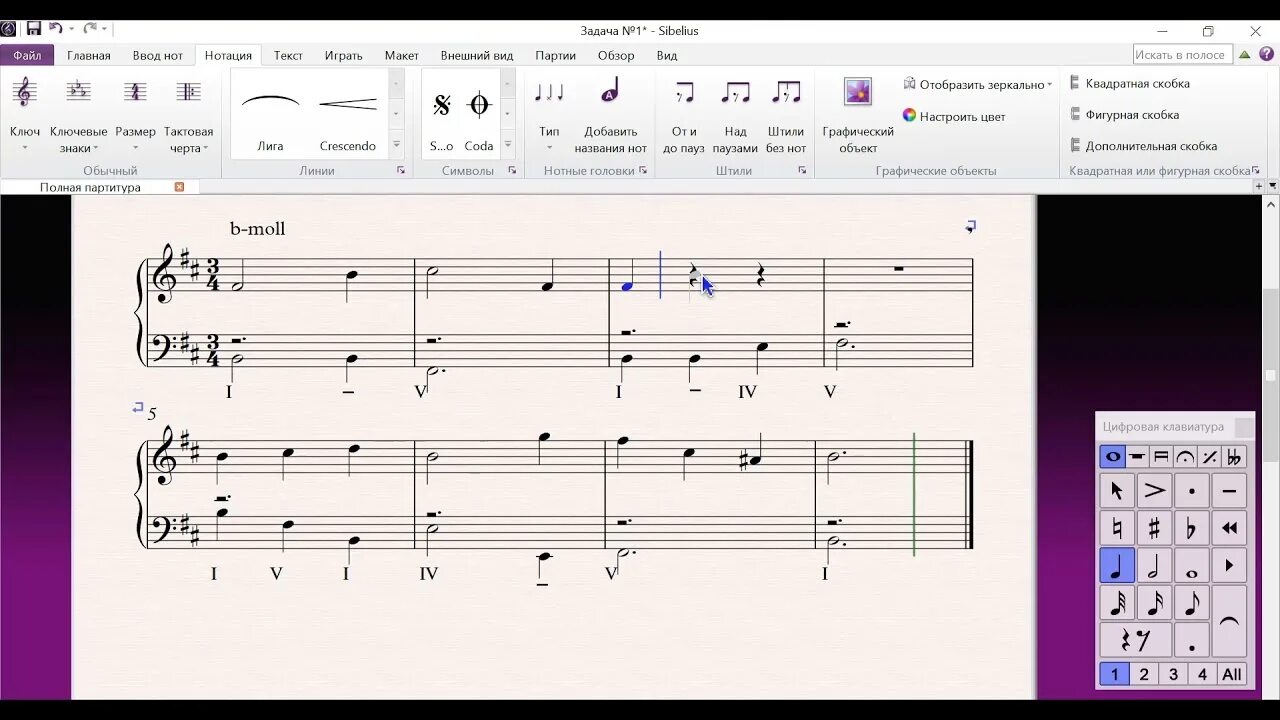
Task: Switch to more notes keypad layout
Action: 1137,457
